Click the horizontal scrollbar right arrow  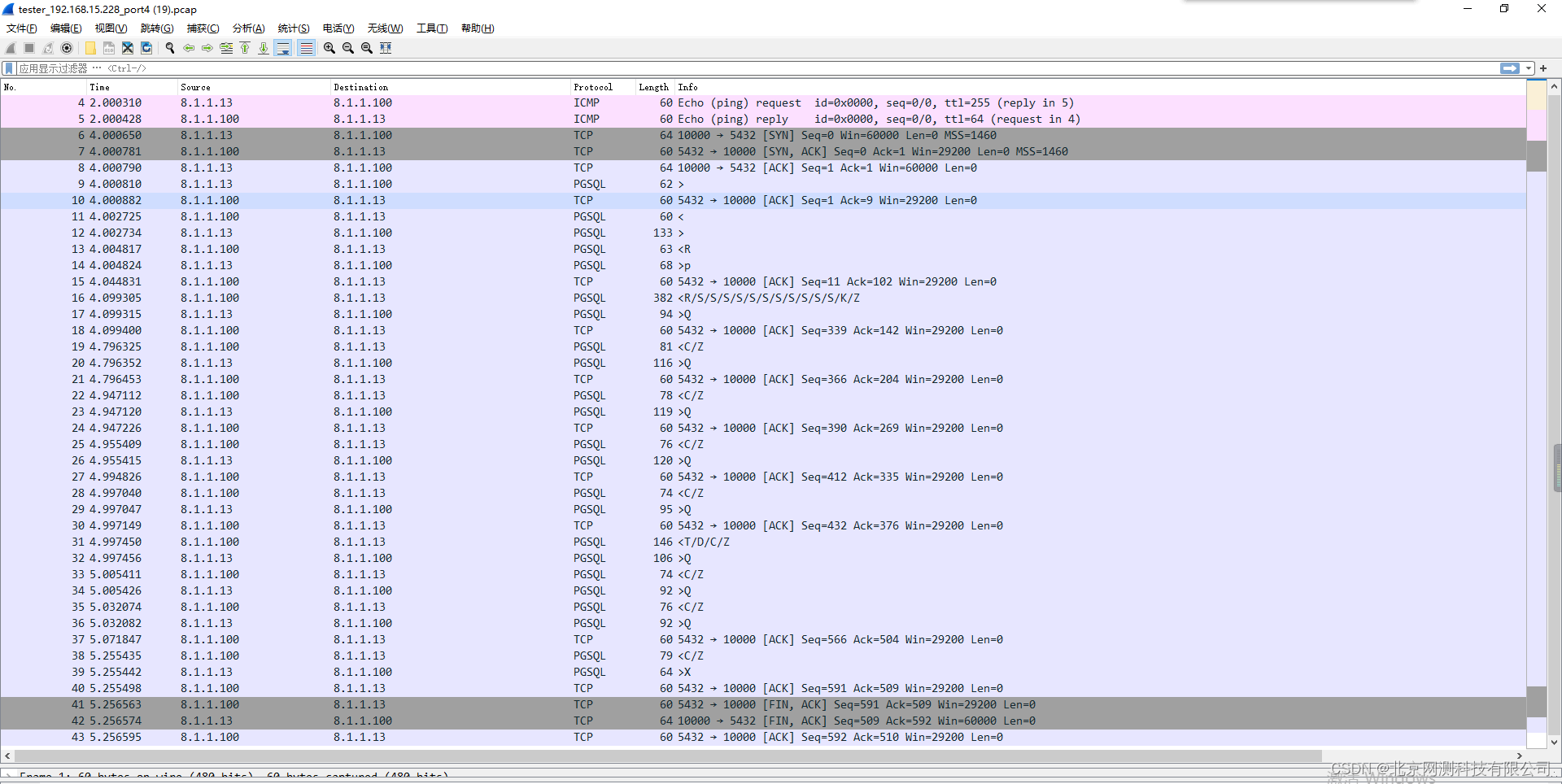1519,756
